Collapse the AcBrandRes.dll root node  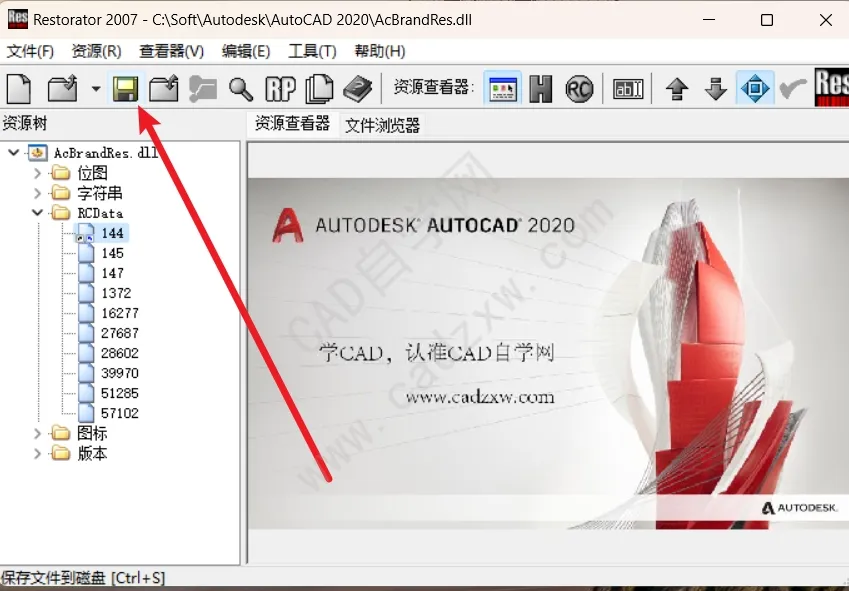coord(14,153)
